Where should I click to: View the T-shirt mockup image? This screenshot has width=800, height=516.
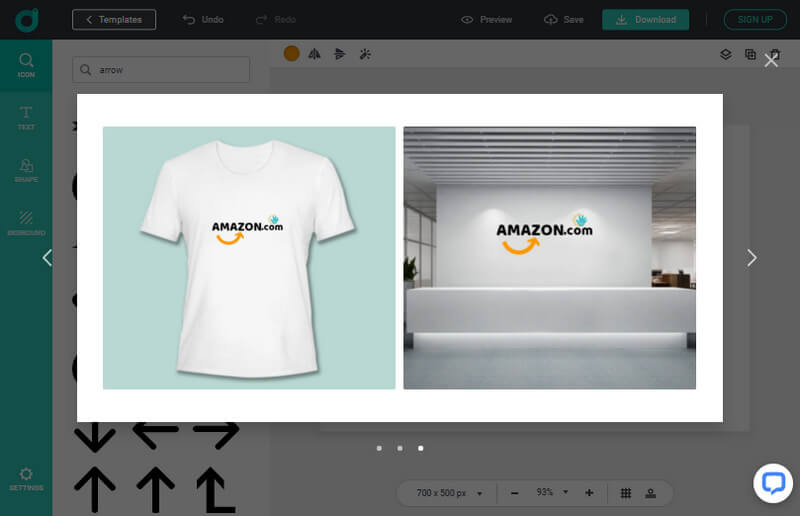point(249,258)
